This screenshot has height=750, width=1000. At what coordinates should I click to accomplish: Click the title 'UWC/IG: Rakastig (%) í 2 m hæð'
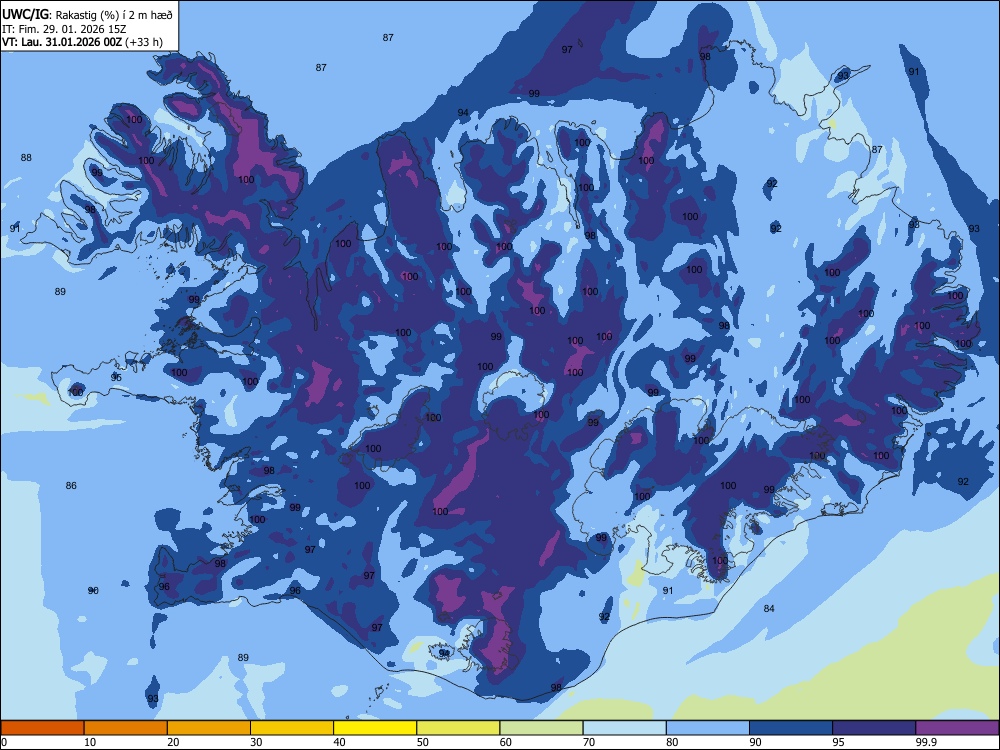pos(87,15)
